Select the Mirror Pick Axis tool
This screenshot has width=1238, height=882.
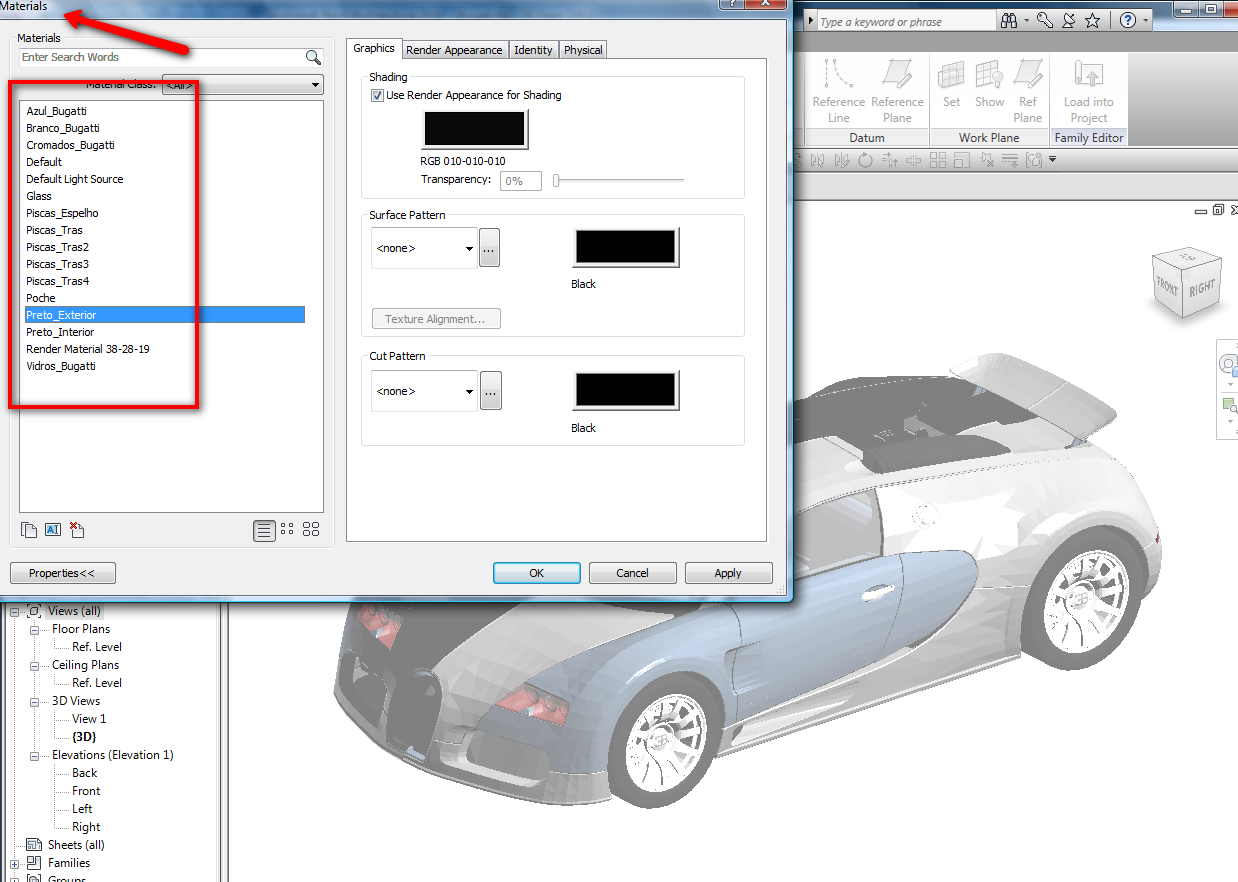pyautogui.click(x=817, y=160)
